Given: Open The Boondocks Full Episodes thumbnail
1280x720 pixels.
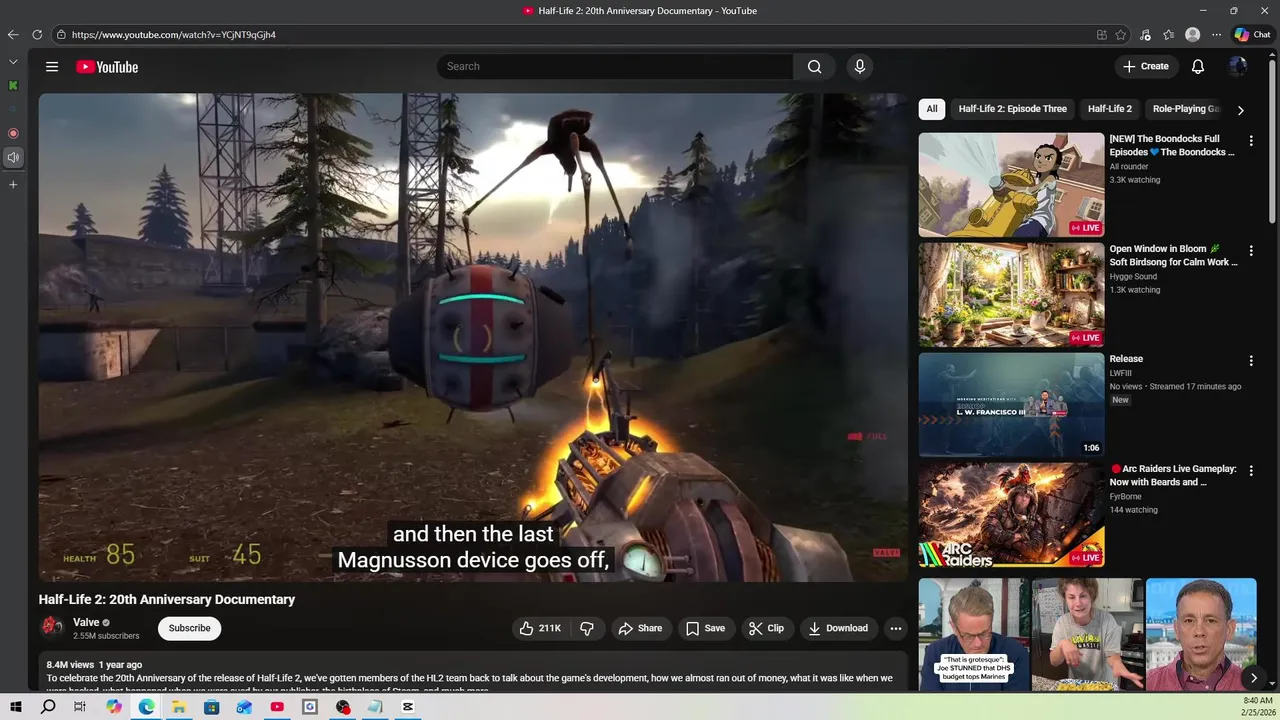Looking at the screenshot, I should coord(1011,185).
